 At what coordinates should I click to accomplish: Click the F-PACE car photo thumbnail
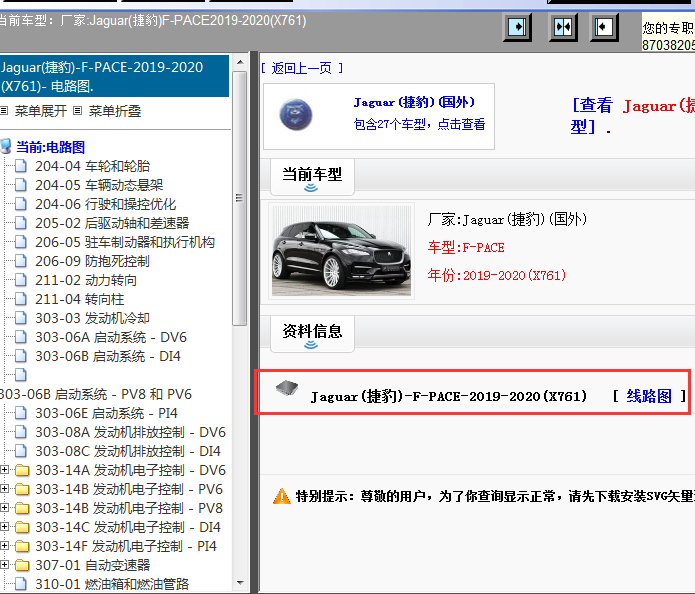coord(341,251)
